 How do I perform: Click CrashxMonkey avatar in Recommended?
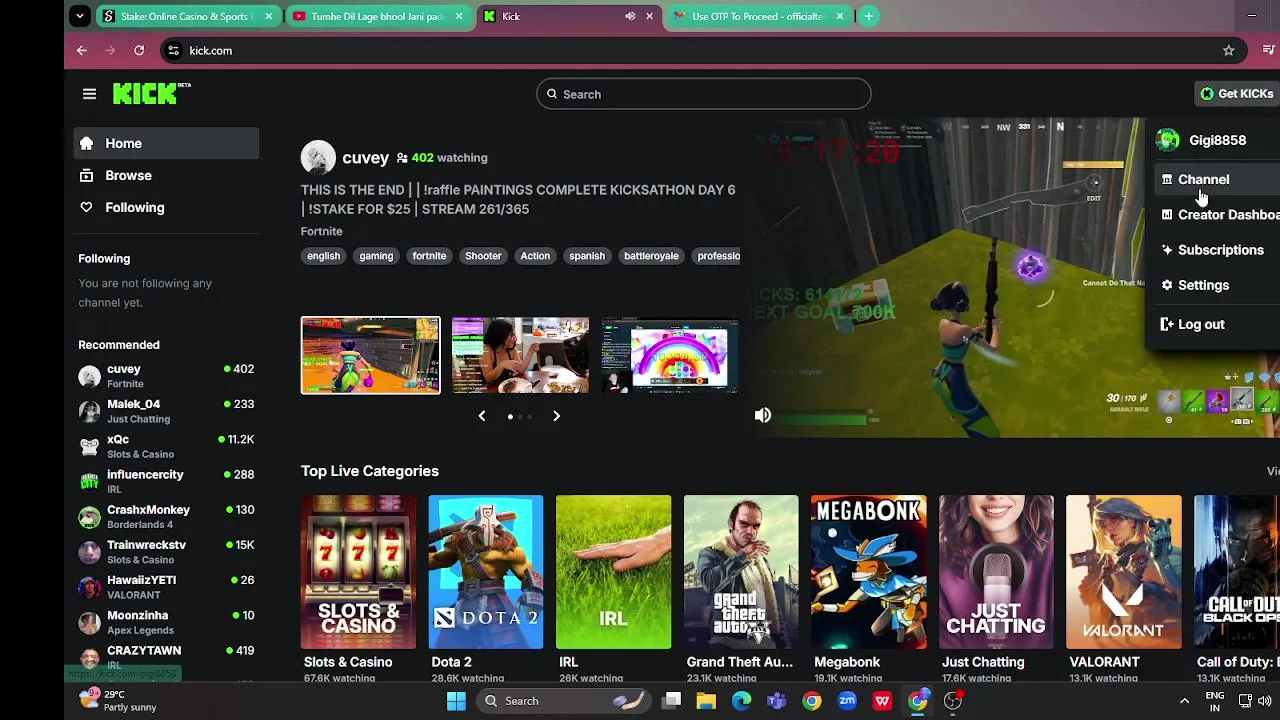click(90, 516)
